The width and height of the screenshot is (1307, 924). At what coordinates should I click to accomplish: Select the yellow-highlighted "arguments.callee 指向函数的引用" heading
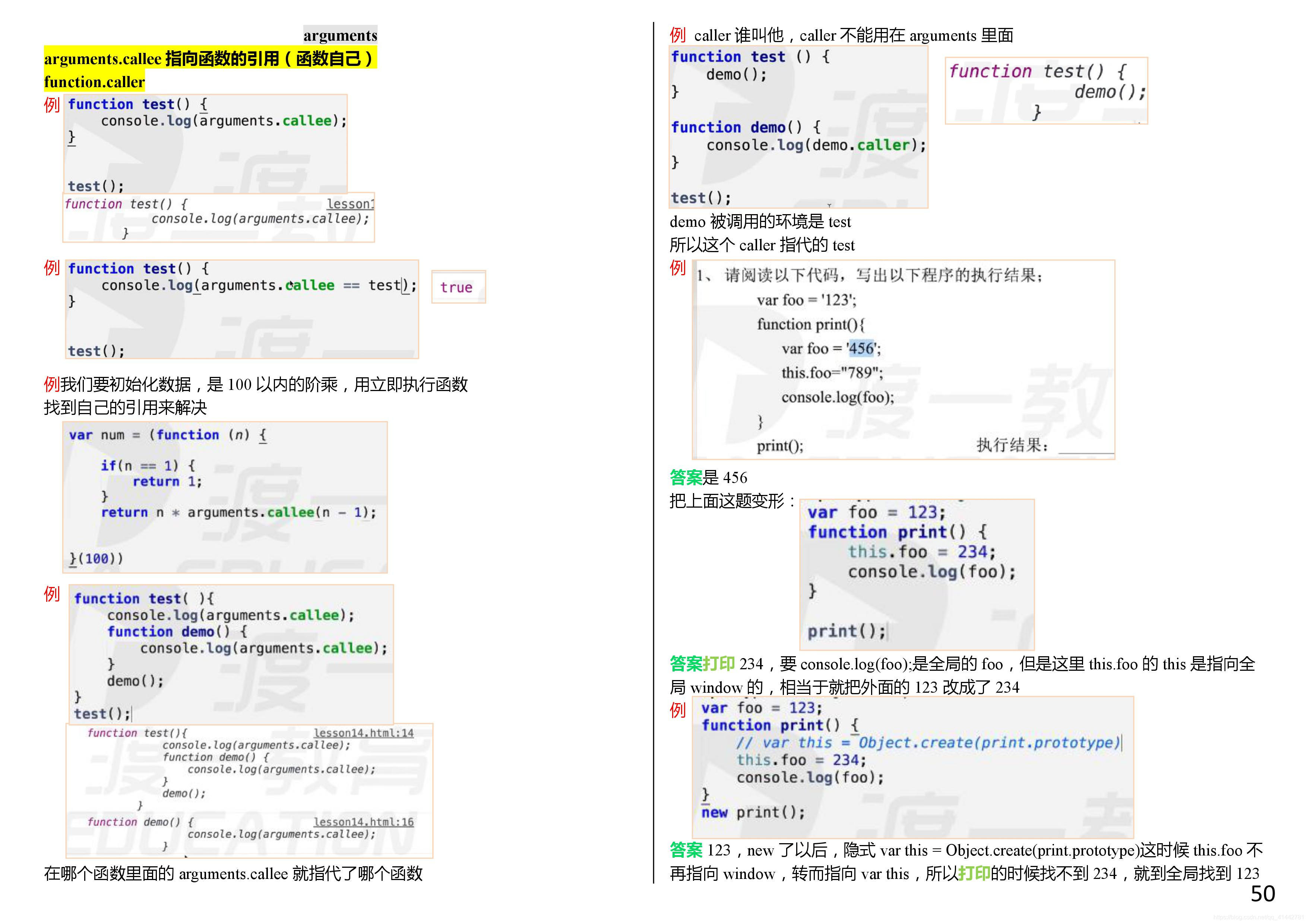click(210, 58)
